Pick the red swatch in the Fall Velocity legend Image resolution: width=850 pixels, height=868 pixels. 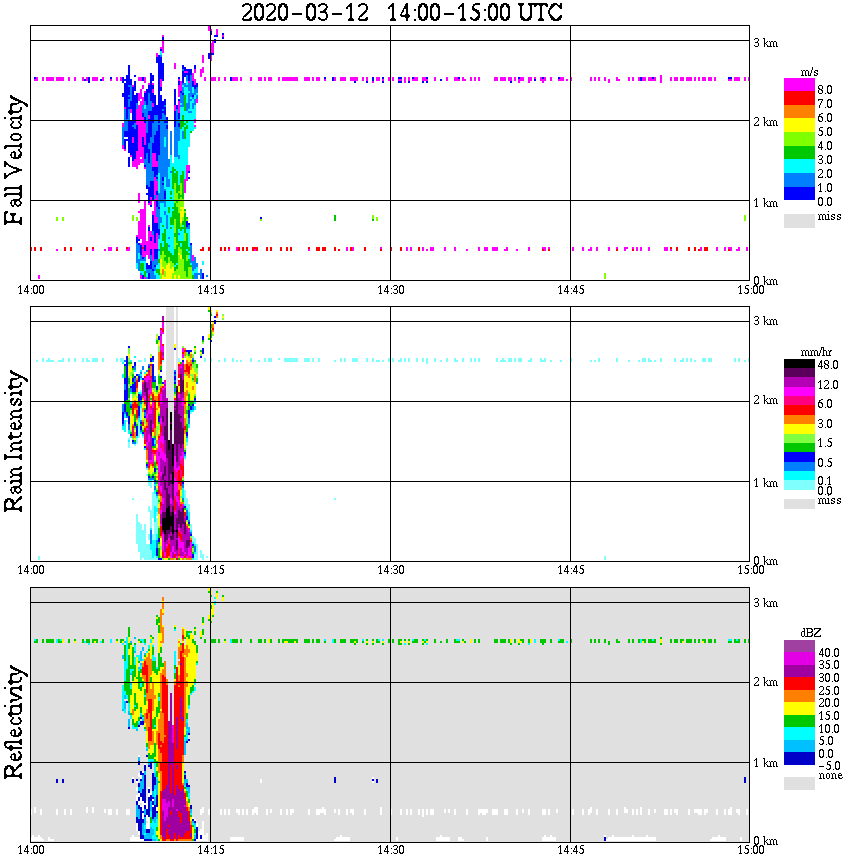(x=799, y=99)
